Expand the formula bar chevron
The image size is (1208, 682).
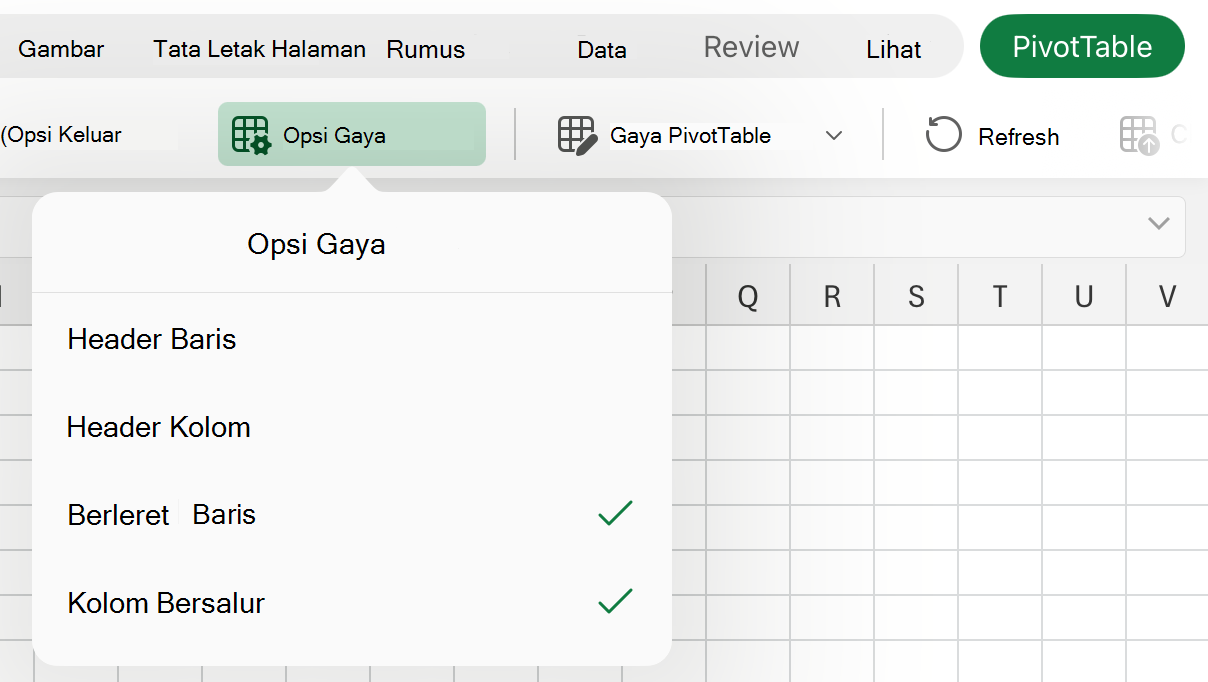coord(1159,223)
